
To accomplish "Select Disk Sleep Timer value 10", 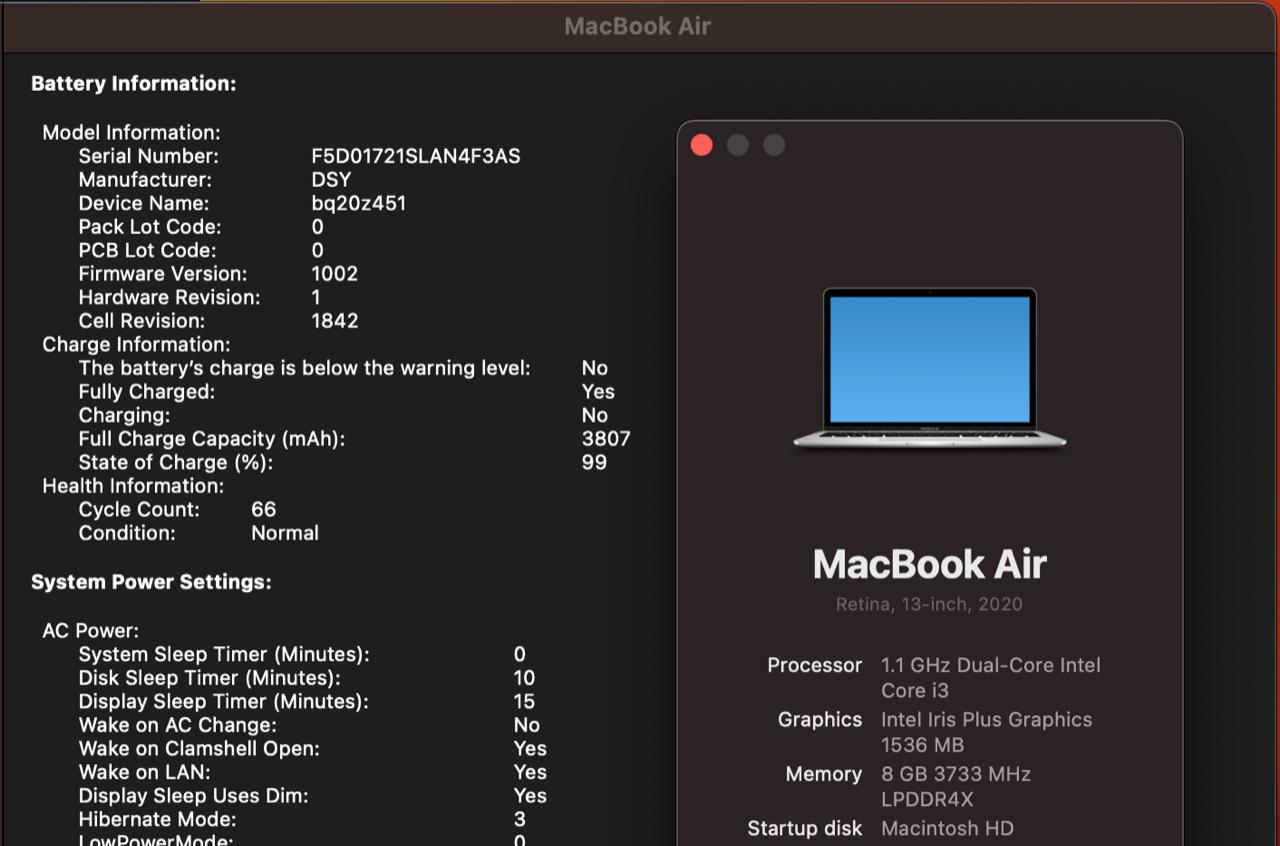I will pyautogui.click(x=524, y=678).
